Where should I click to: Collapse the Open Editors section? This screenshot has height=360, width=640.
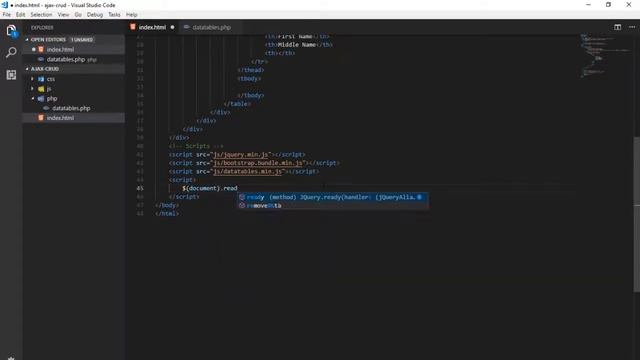pyautogui.click(x=27, y=40)
